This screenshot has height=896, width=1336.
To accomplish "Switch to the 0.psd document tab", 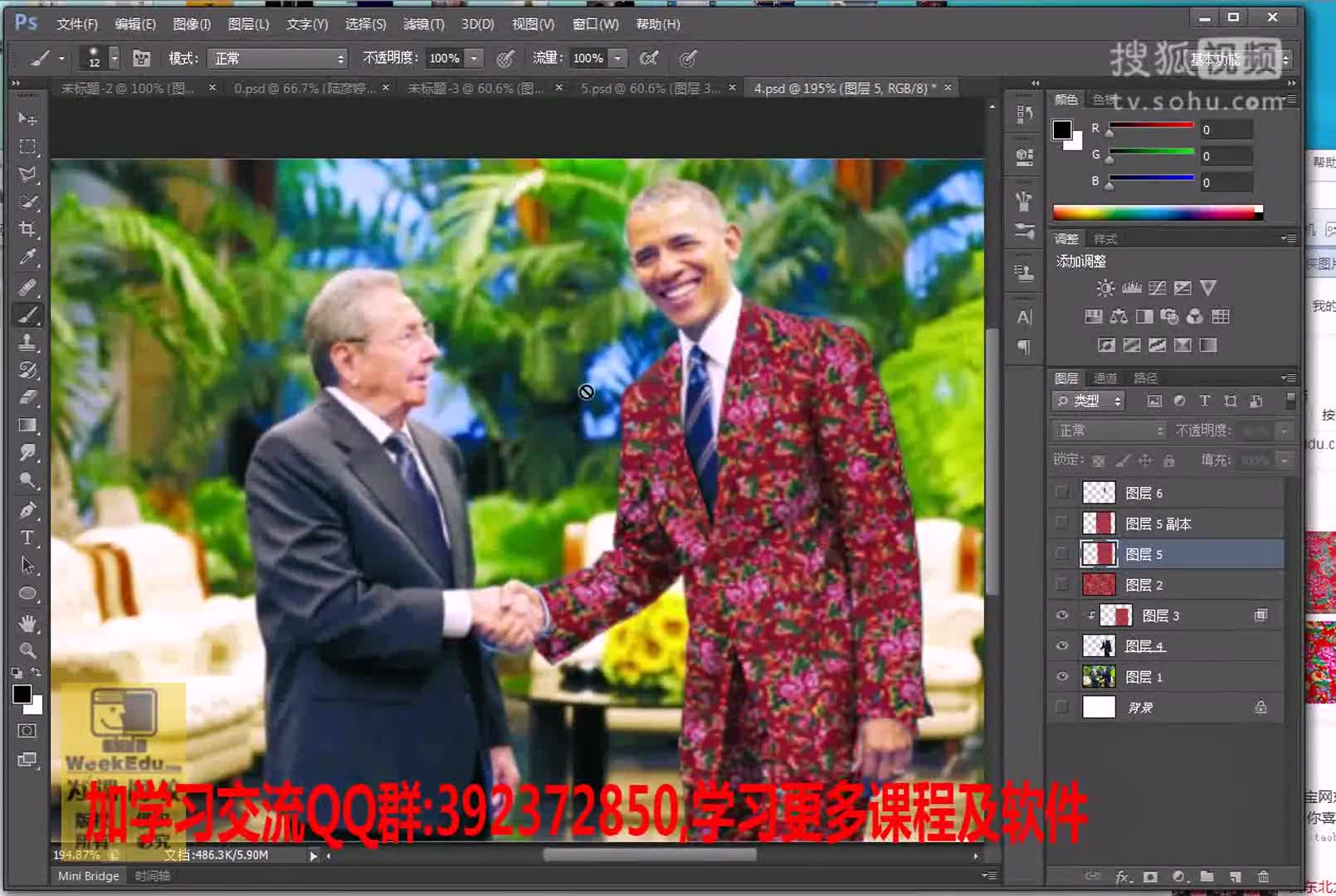I will [305, 88].
